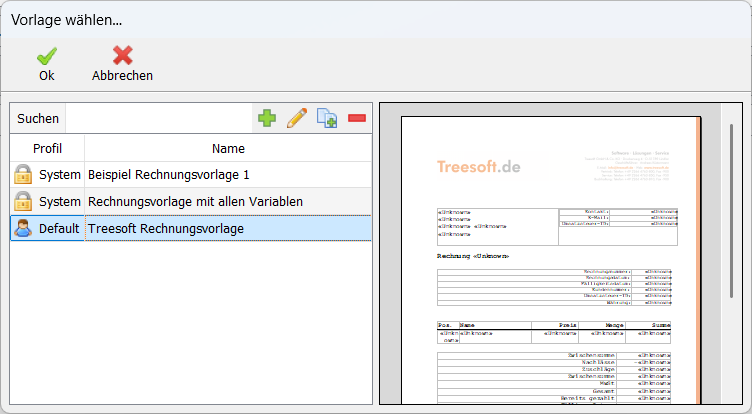The image size is (752, 414).
Task: Add a new template with green plus icon
Action: 267,118
